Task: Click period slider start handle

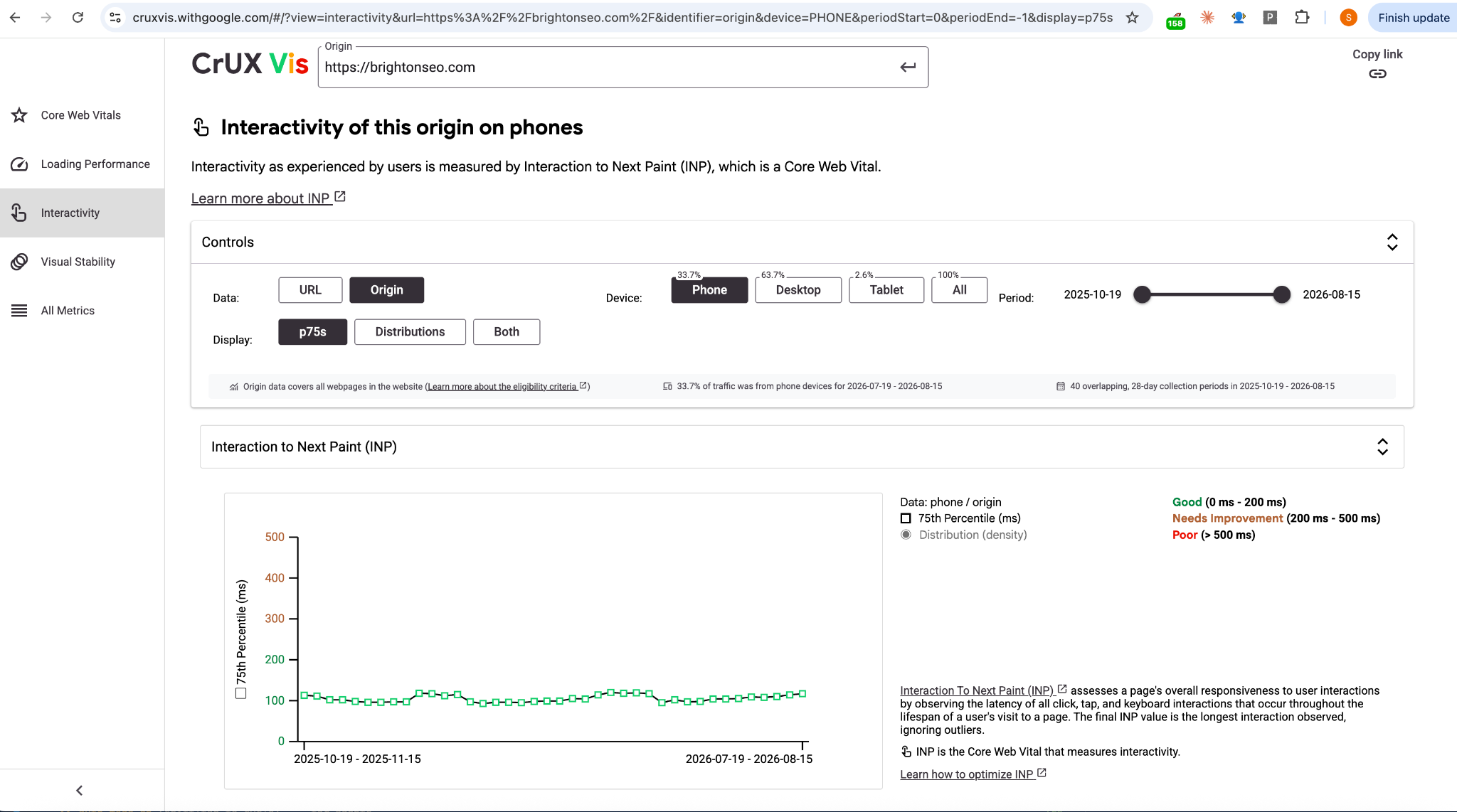Action: [1142, 294]
